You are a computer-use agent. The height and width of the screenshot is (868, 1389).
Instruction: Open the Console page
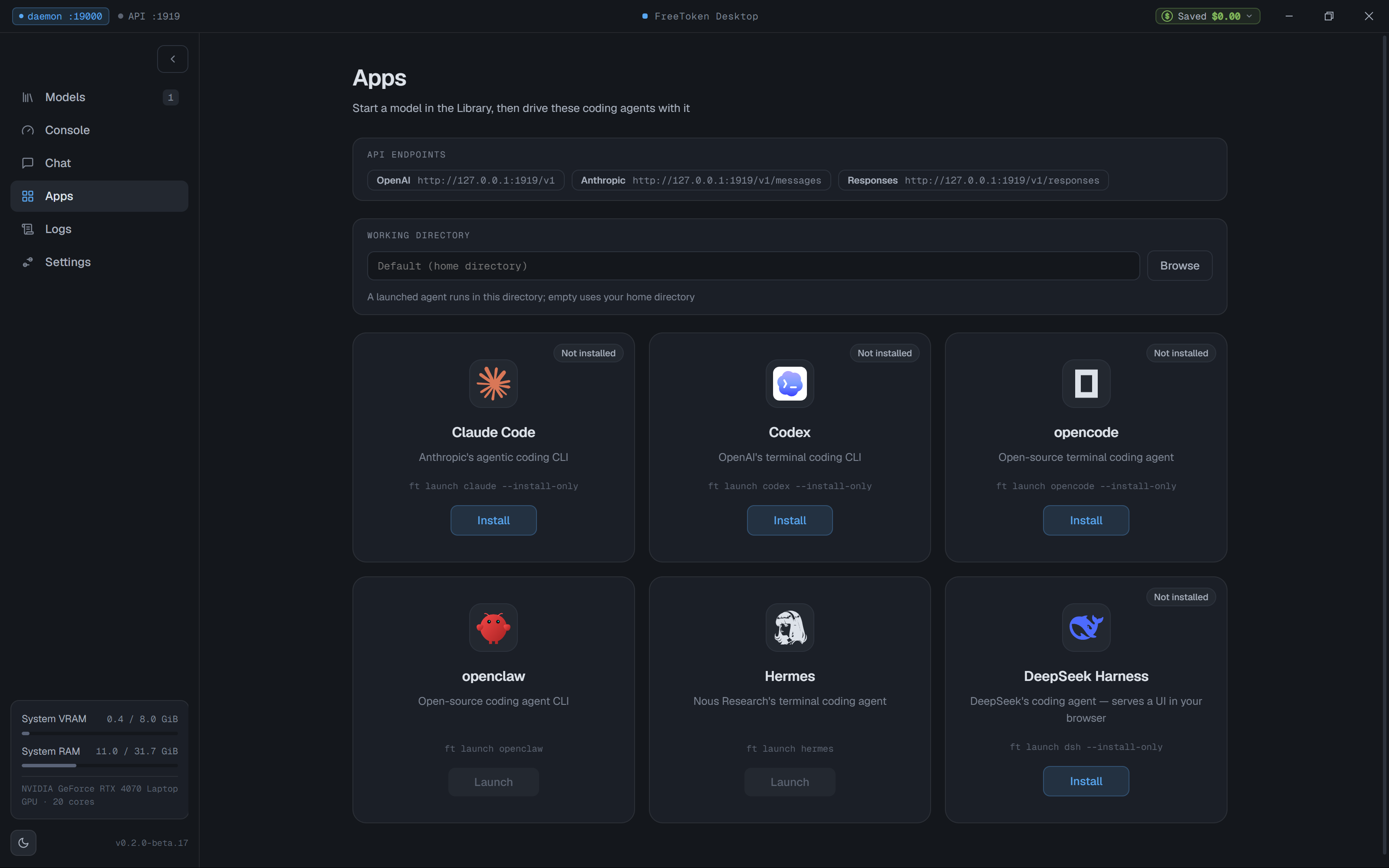(99, 130)
